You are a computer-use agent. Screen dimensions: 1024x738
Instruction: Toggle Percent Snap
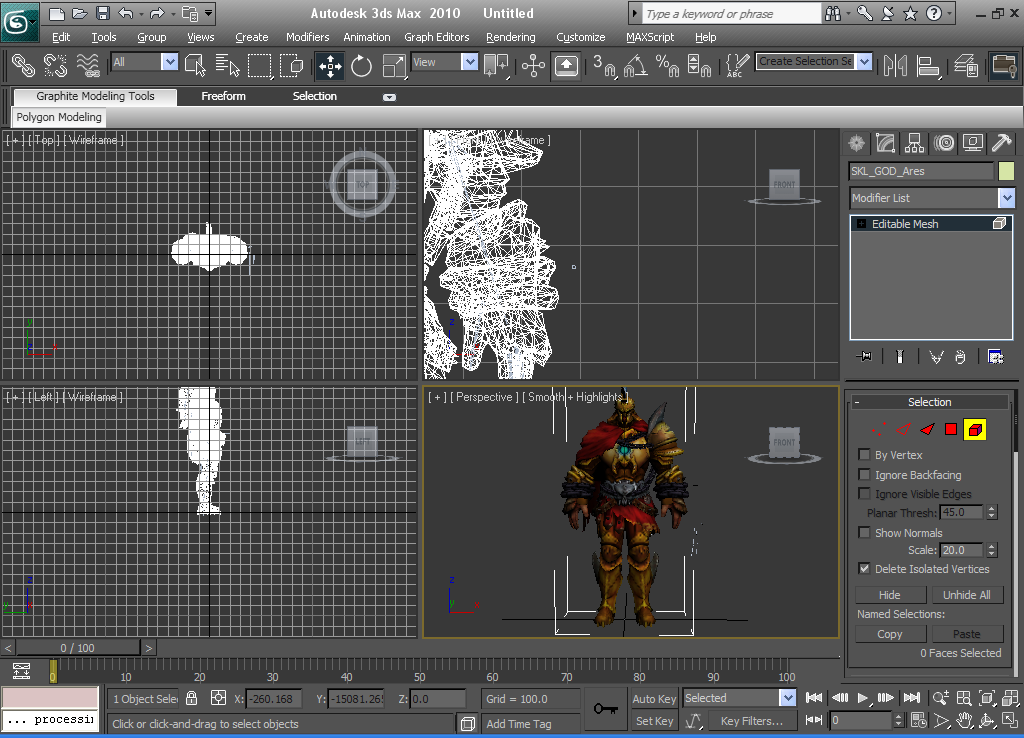tap(667, 65)
